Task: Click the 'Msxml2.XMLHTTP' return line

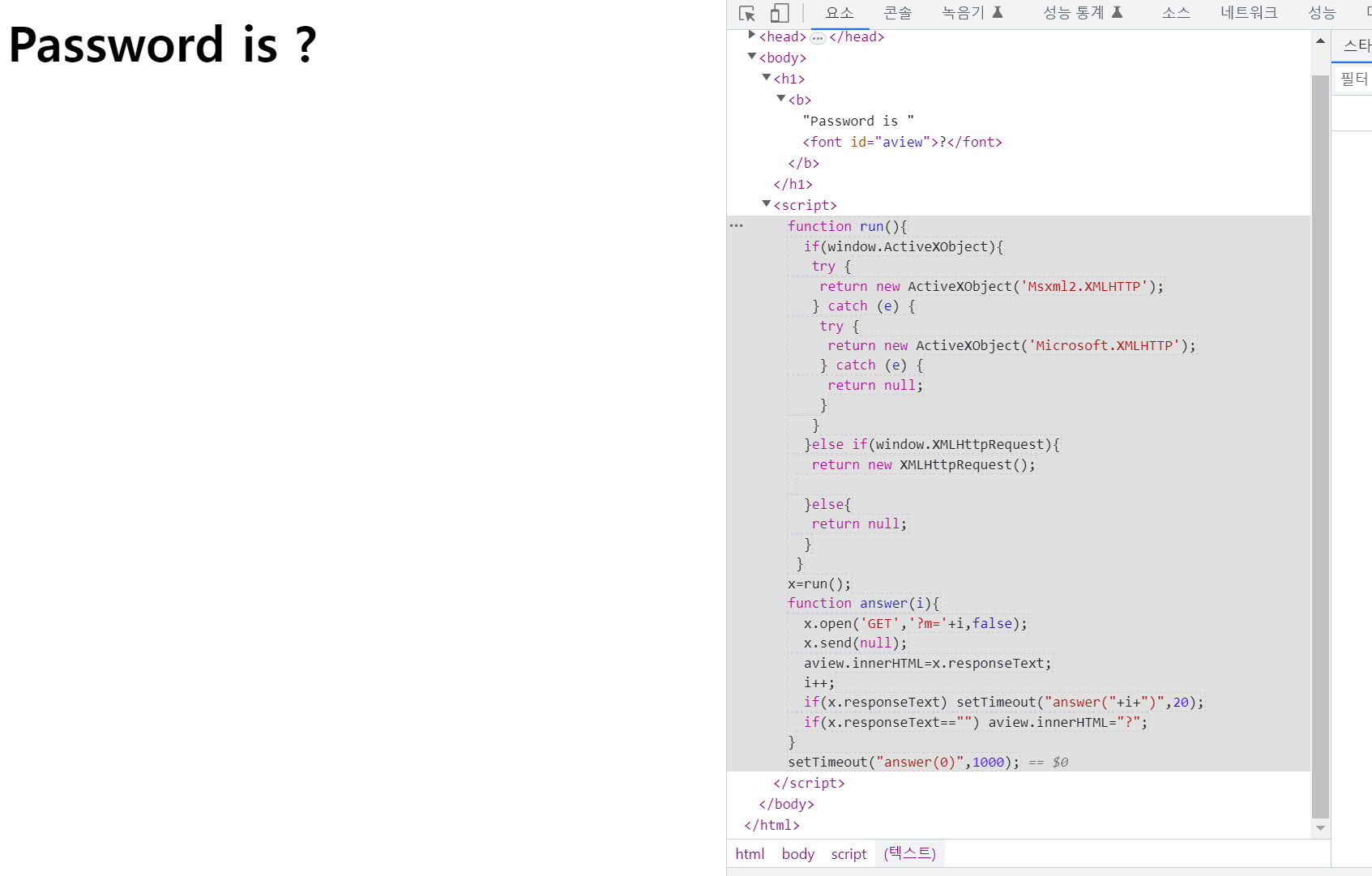Action: (992, 286)
